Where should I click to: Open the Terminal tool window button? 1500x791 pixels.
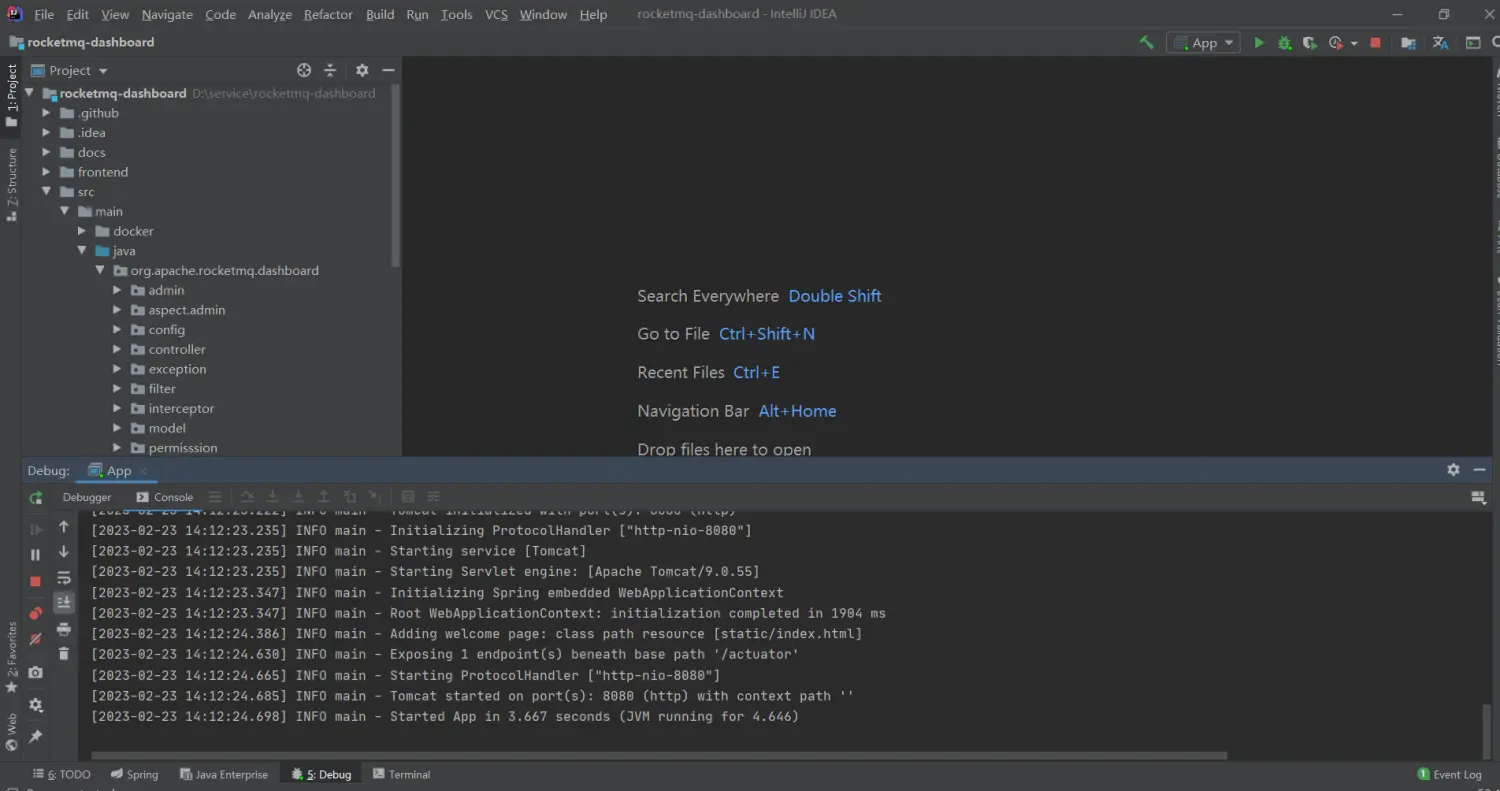pos(401,774)
